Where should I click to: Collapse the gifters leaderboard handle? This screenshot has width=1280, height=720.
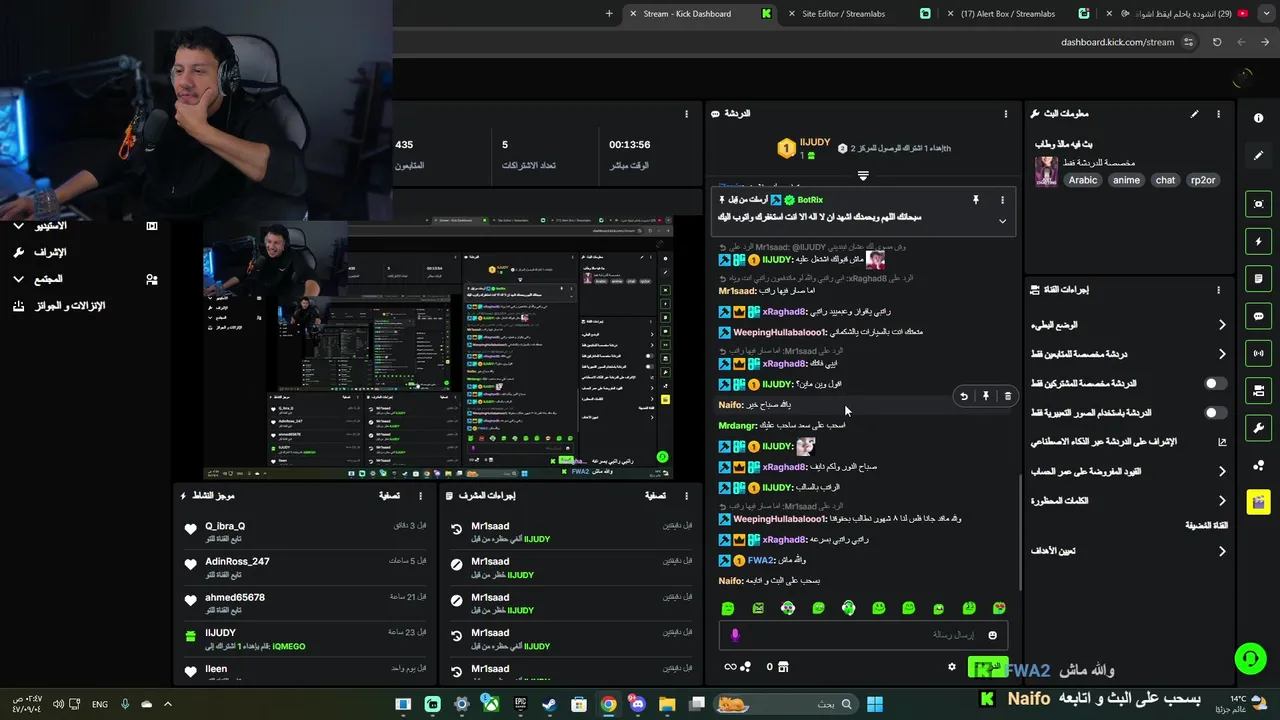click(863, 176)
